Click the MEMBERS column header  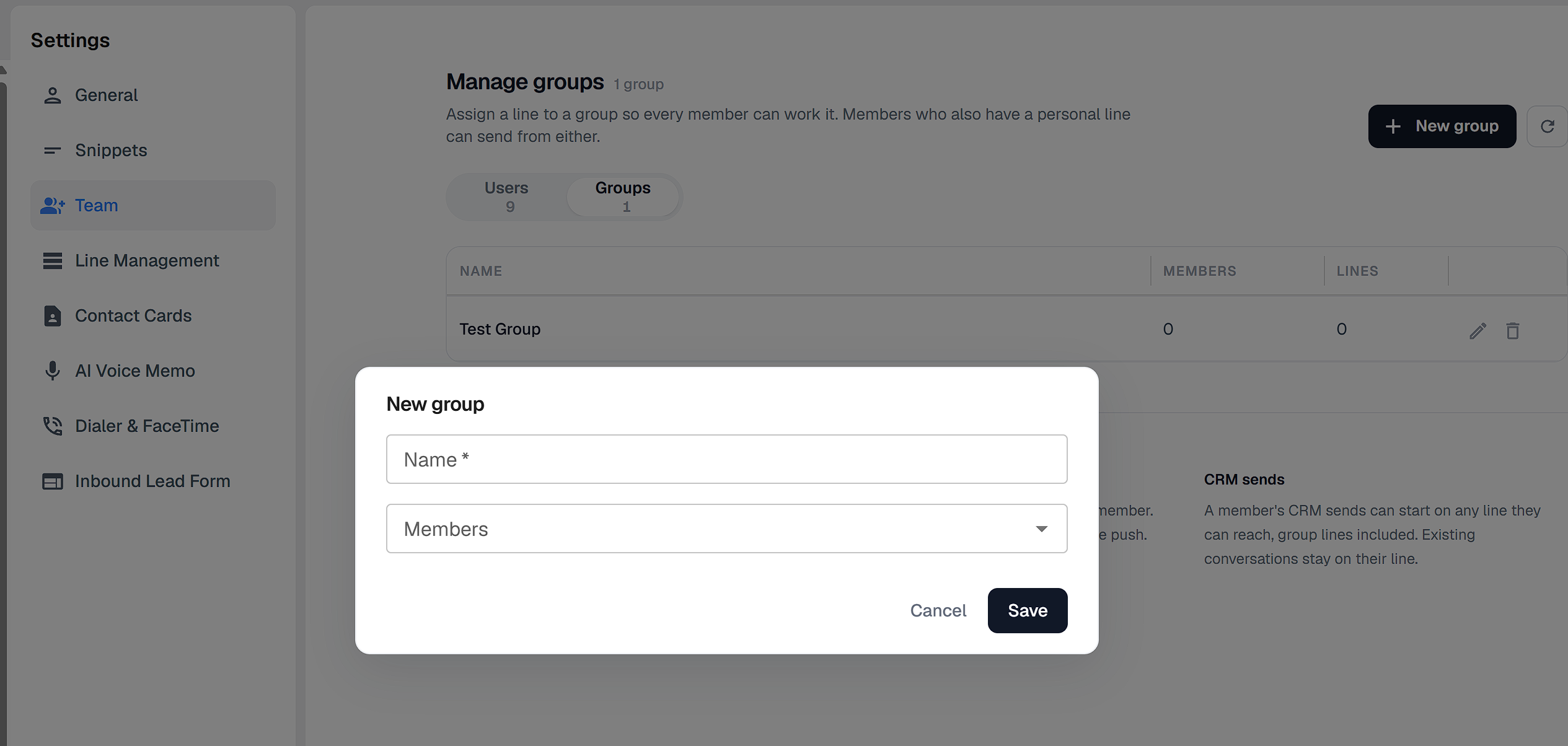click(1199, 271)
